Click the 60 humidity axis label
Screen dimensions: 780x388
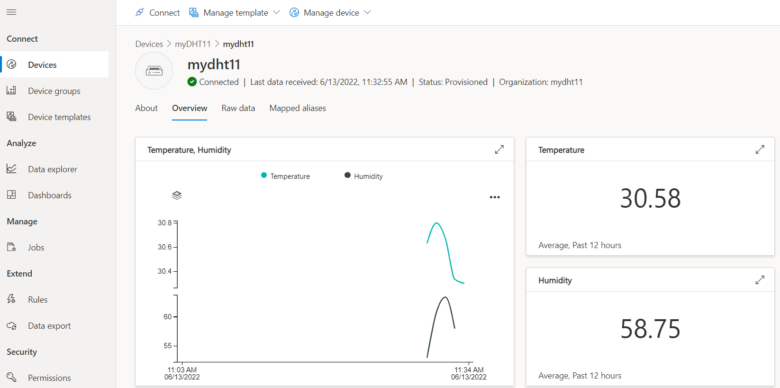[x=167, y=316]
